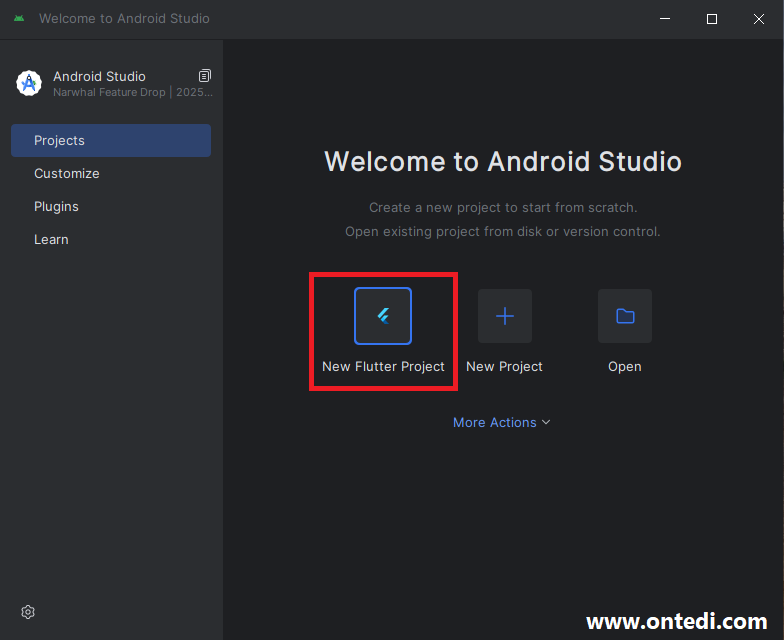Select the Projects tab
The height and width of the screenshot is (640, 784).
coord(111,140)
